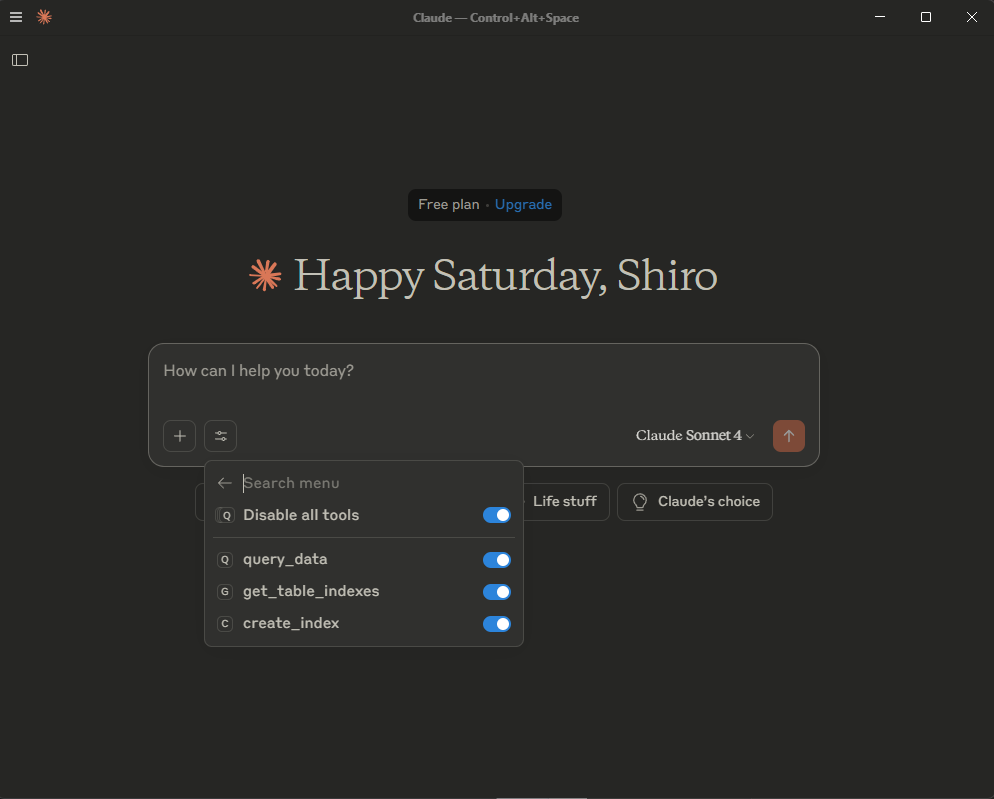Viewport: 994px width, 799px height.
Task: Select the Disable all tools entry
Action: [x=364, y=515]
